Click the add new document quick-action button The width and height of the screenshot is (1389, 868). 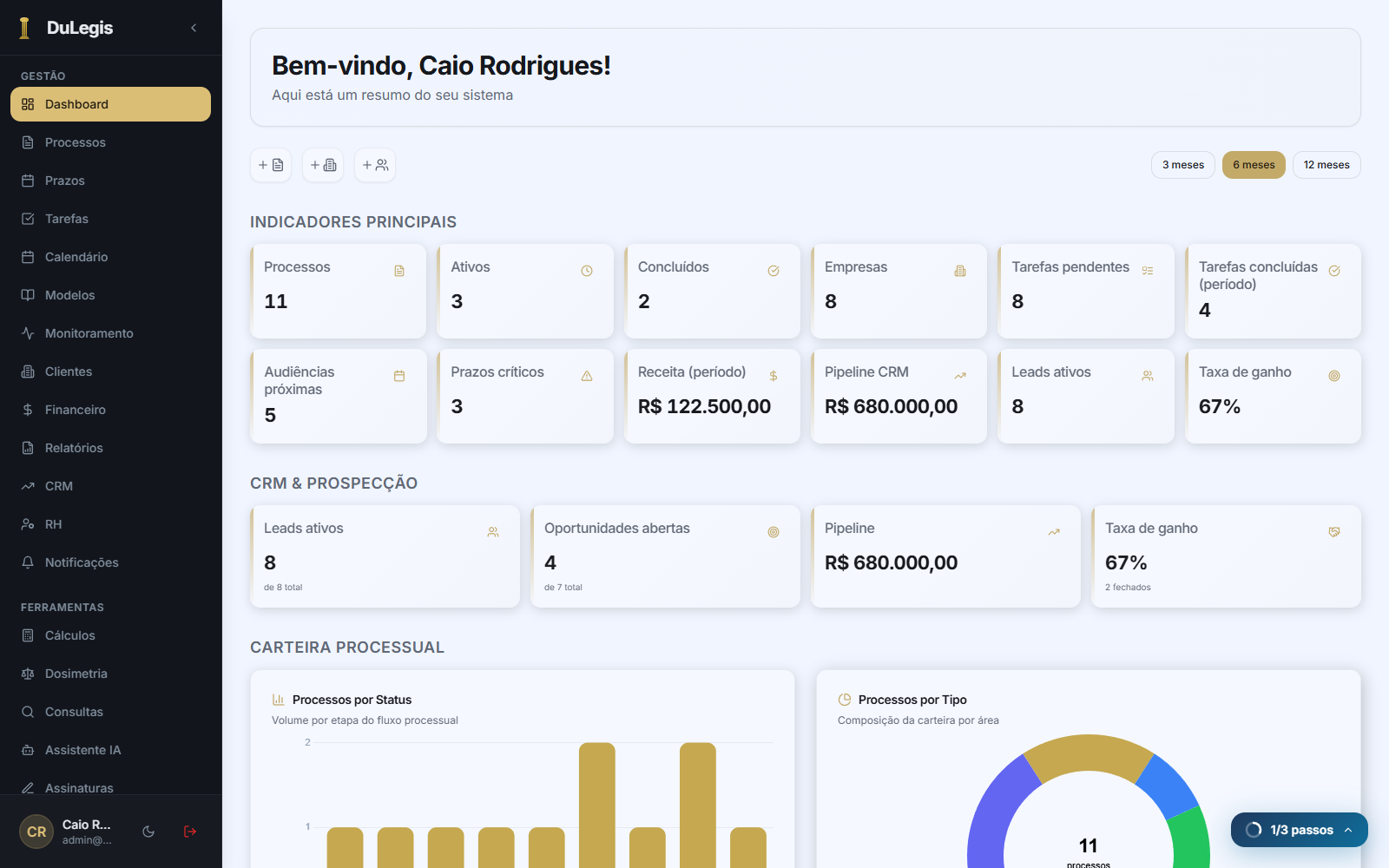pyautogui.click(x=271, y=165)
